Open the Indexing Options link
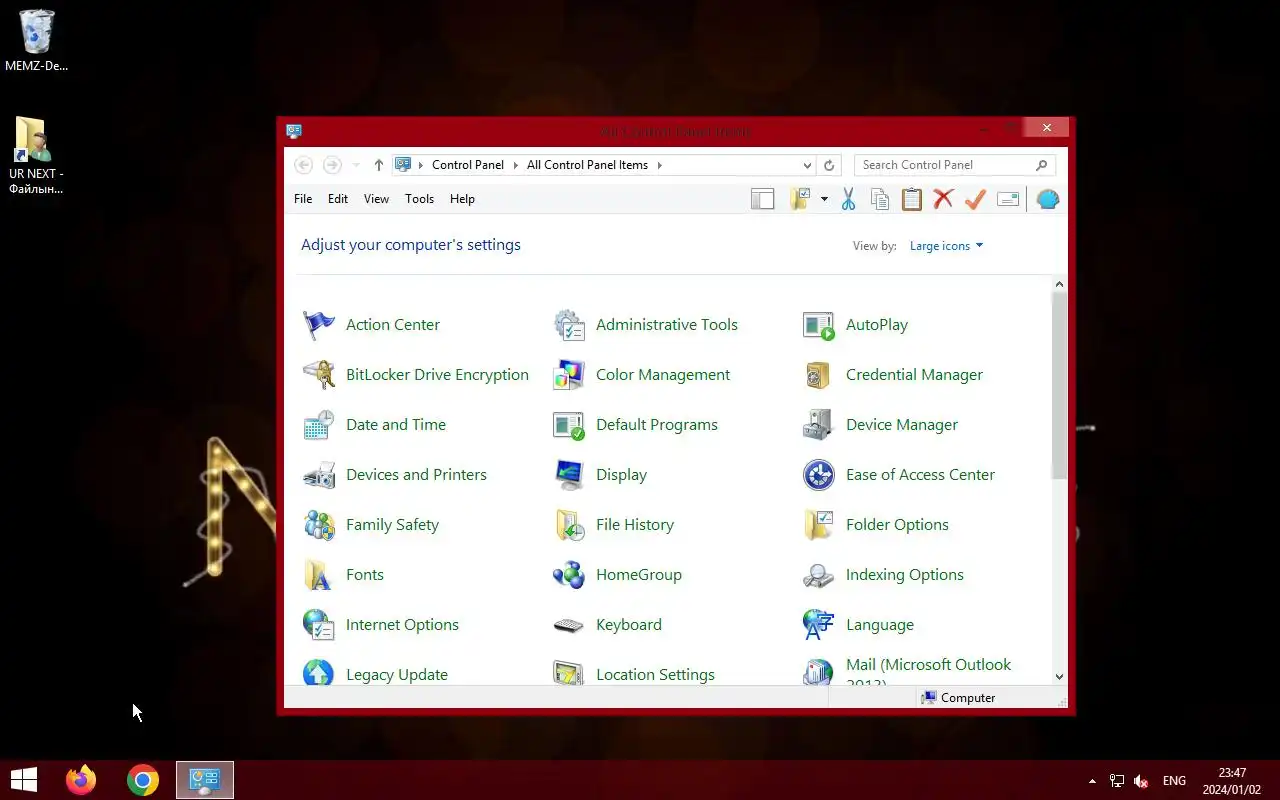This screenshot has height=800, width=1280. 905,575
